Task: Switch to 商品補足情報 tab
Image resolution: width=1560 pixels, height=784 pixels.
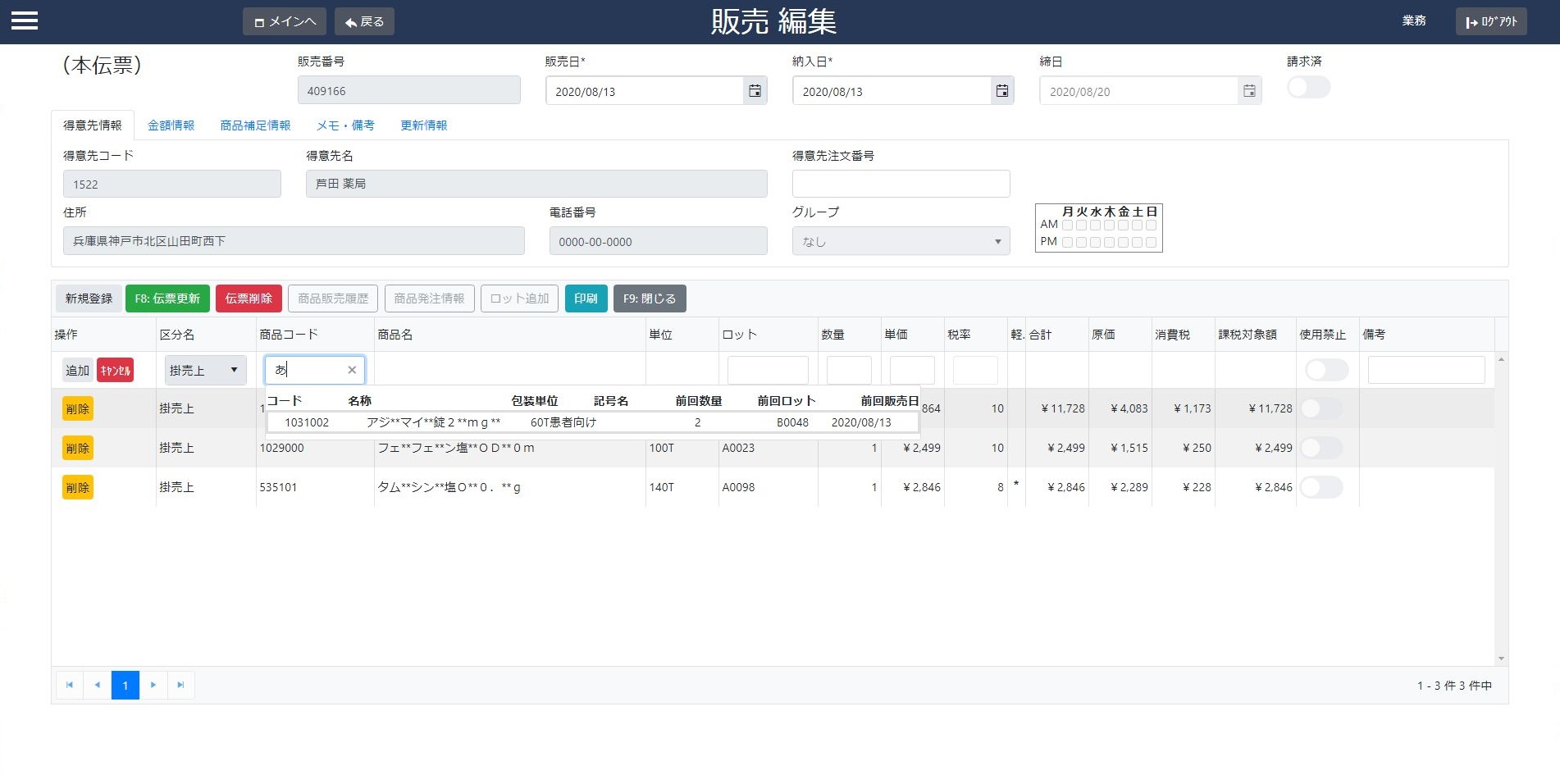Action: tap(255, 125)
